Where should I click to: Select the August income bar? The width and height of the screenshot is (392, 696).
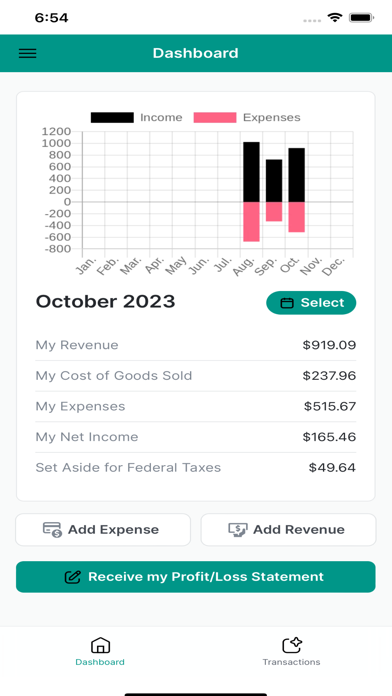251,172
